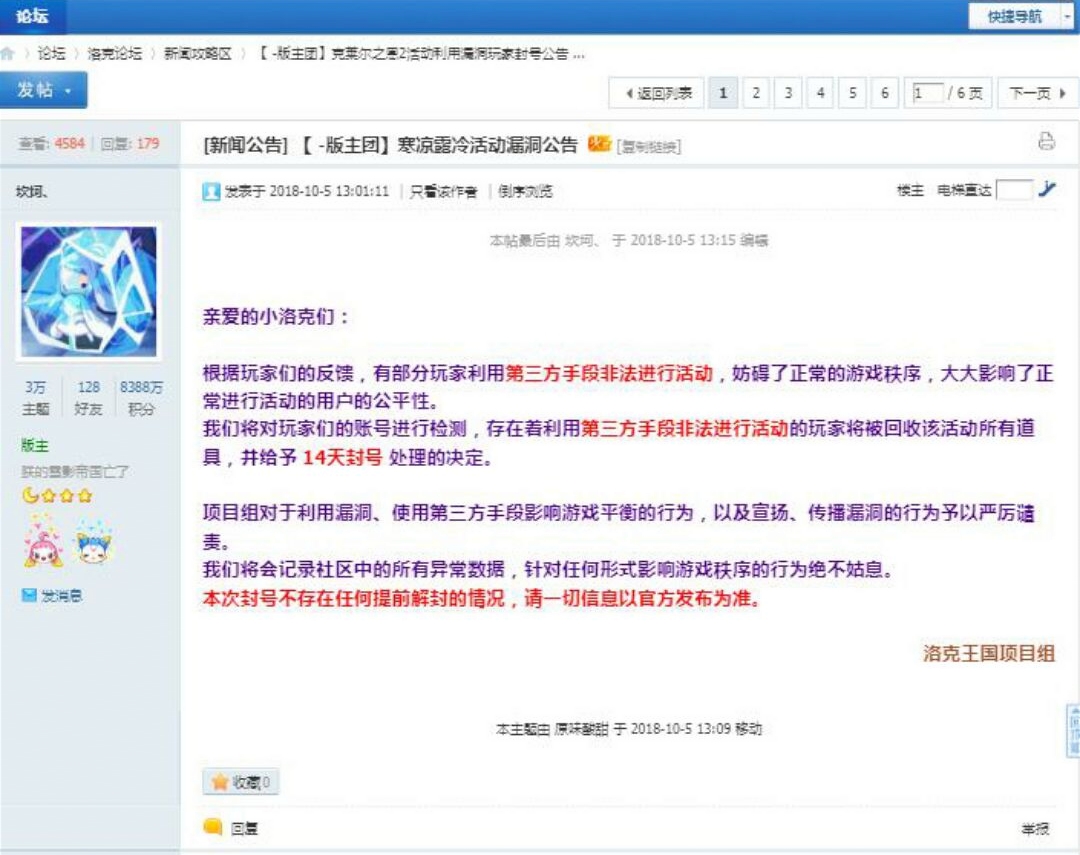The width and height of the screenshot is (1080, 855).
Task: Click the 举报 report link
Action: click(x=1035, y=829)
